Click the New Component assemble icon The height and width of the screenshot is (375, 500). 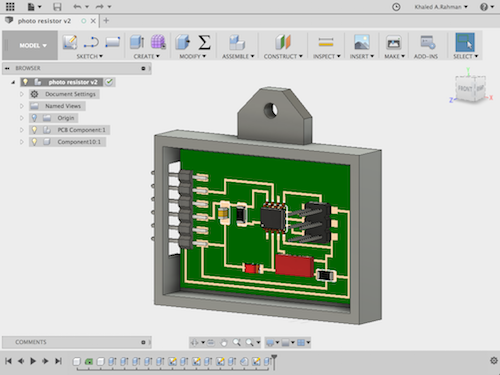(237, 42)
